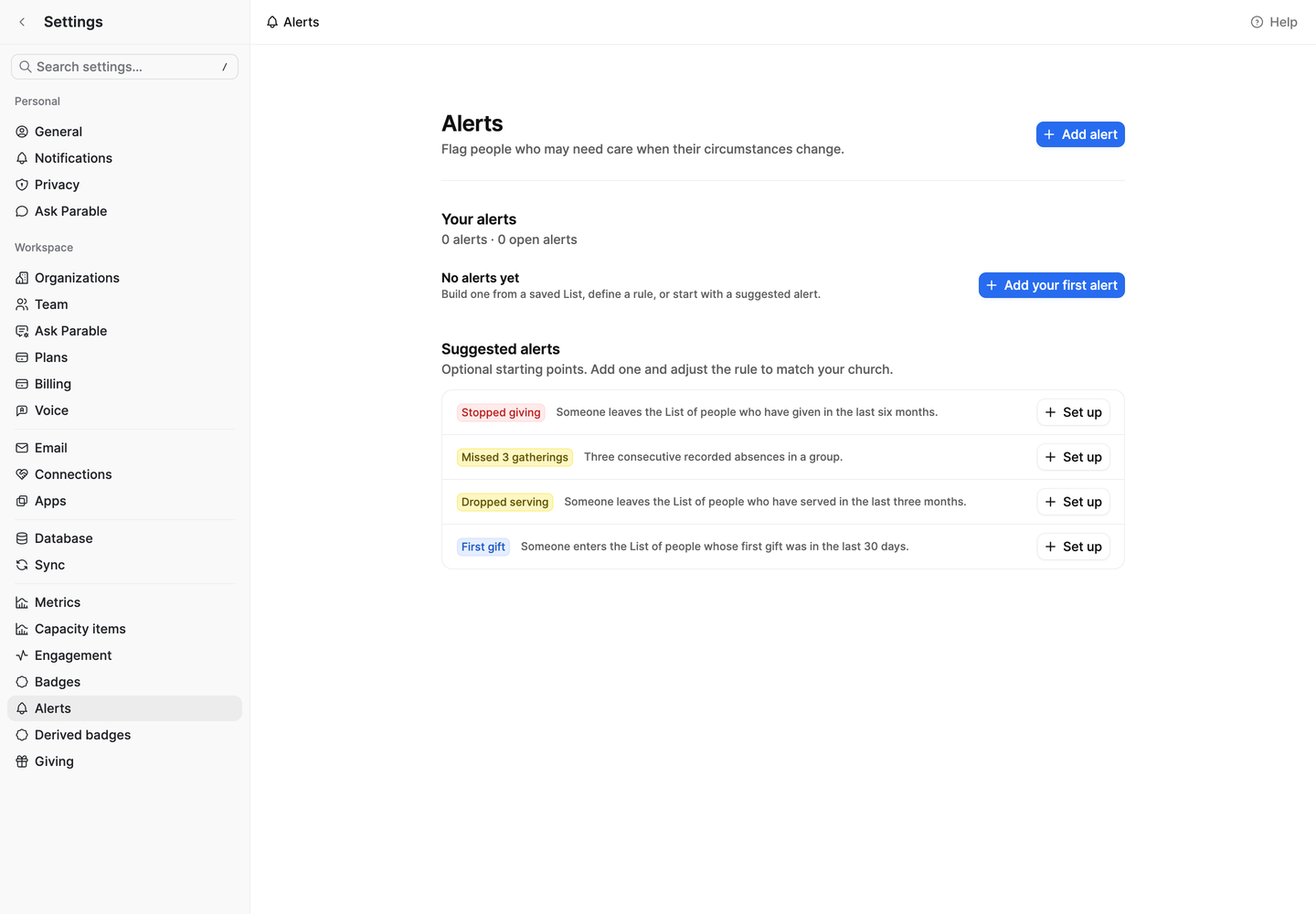Open General settings via its person icon
1316x914 pixels.
click(22, 132)
